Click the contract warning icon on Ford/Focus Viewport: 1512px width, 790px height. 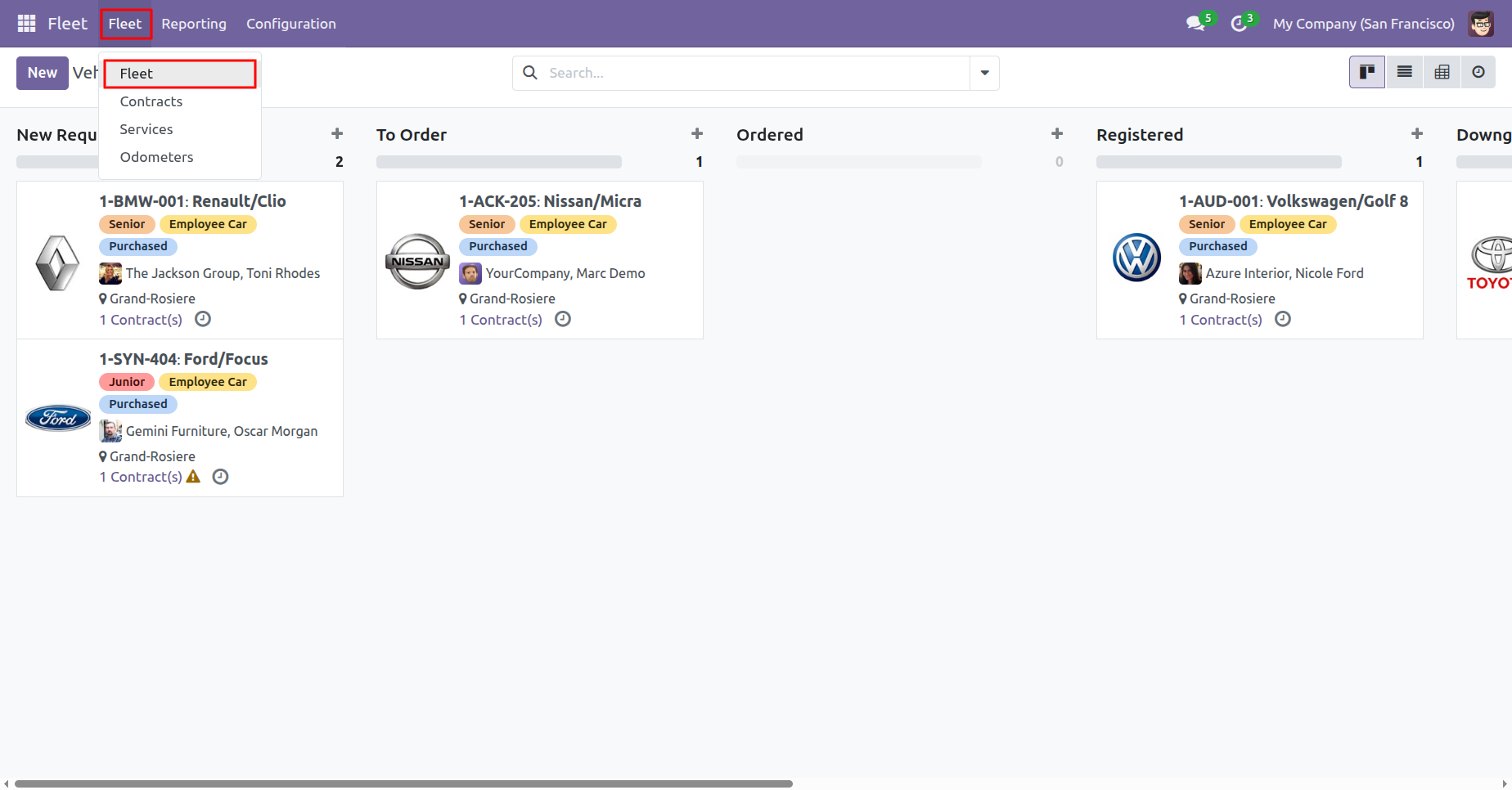(193, 476)
